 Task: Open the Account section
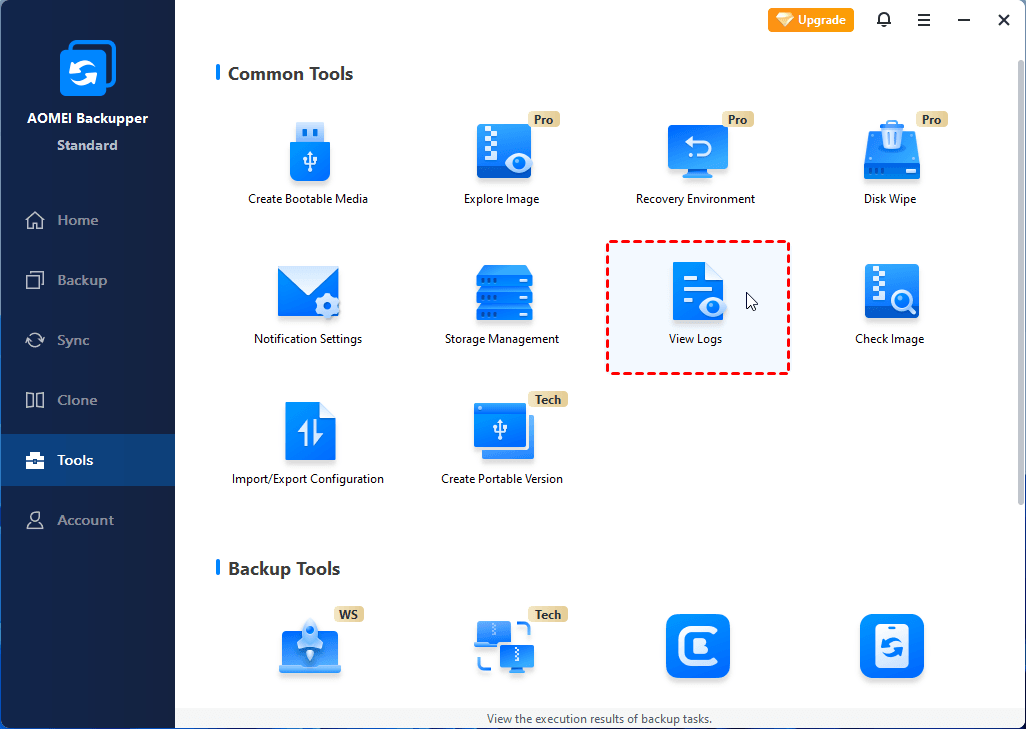tap(88, 520)
